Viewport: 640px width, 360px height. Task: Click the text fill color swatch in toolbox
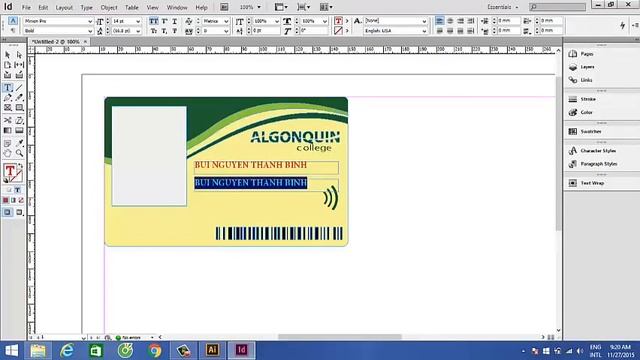click(10, 171)
